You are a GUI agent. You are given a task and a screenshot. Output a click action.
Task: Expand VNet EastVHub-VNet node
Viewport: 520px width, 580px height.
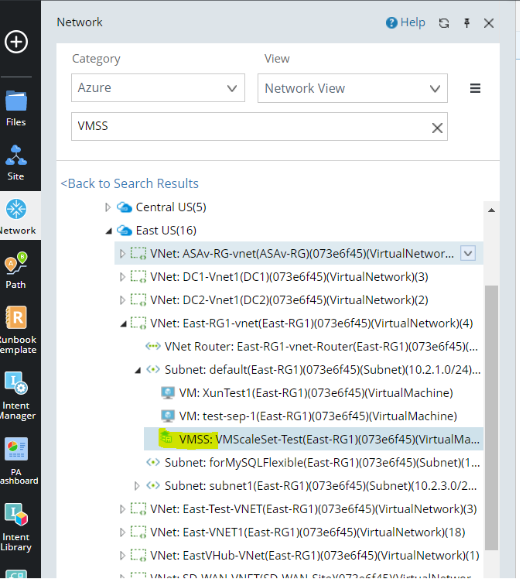coord(122,556)
